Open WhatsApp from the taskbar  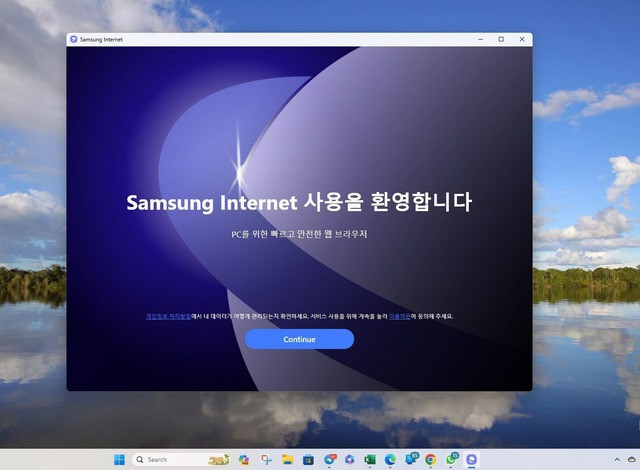tap(451, 459)
